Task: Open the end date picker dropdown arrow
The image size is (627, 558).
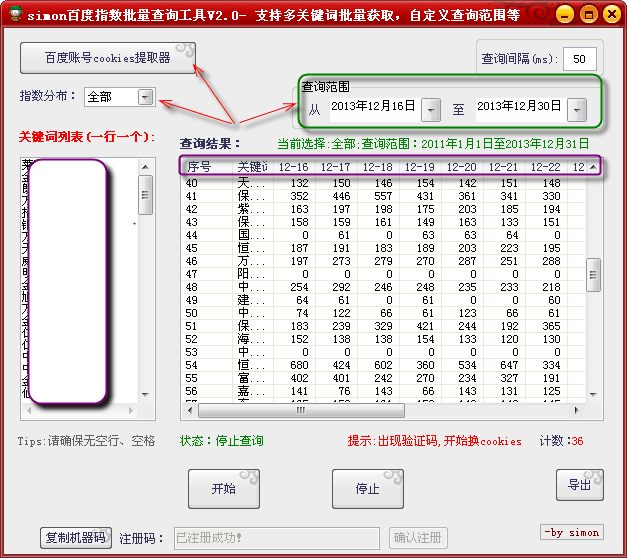Action: click(577, 110)
